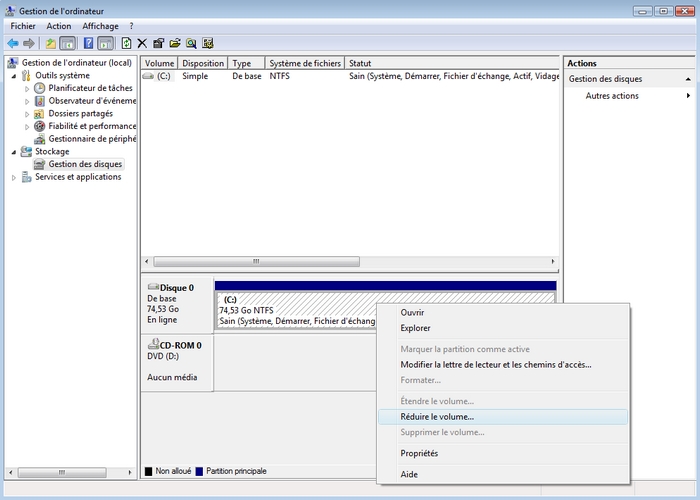Image resolution: width=700 pixels, height=500 pixels.
Task: Click the open folder toolbar icon
Action: 175,44
